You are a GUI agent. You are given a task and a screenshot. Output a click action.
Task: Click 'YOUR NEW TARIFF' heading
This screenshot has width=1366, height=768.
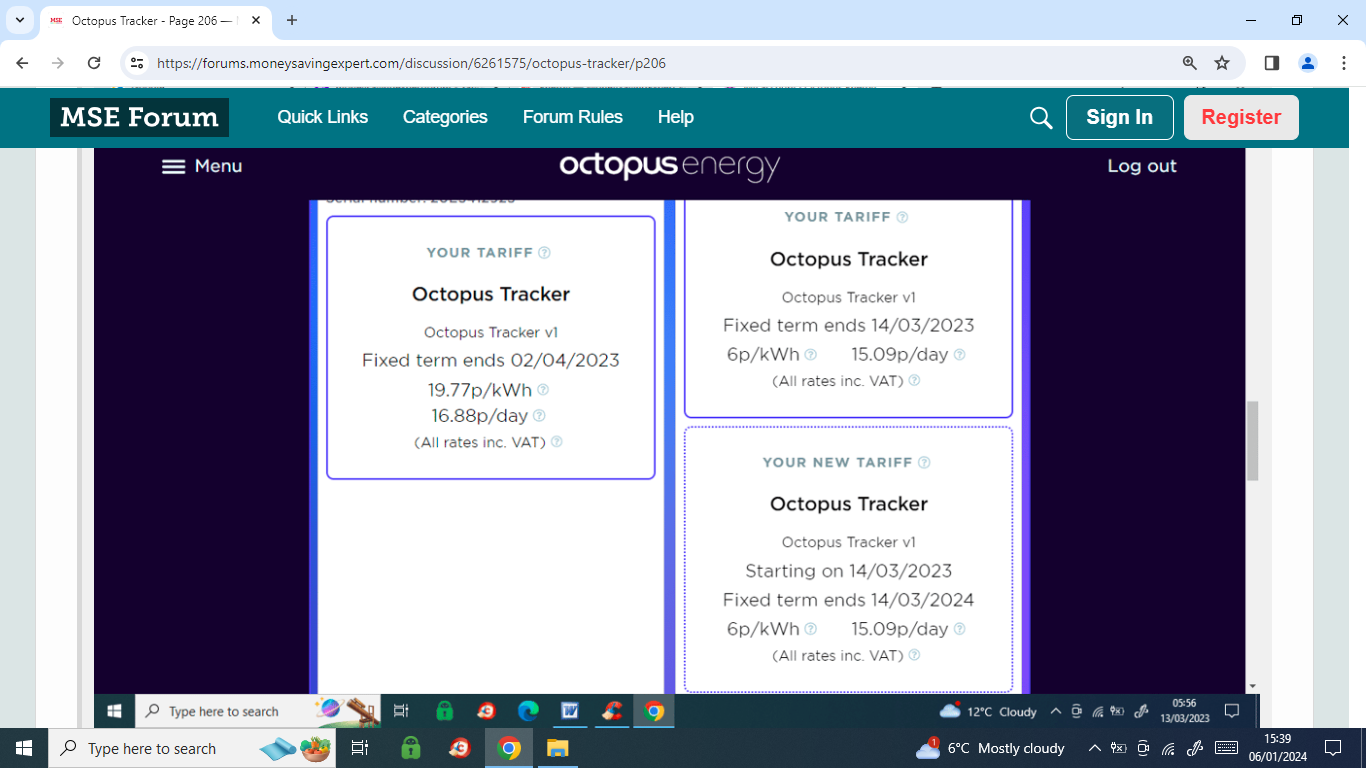coord(838,462)
